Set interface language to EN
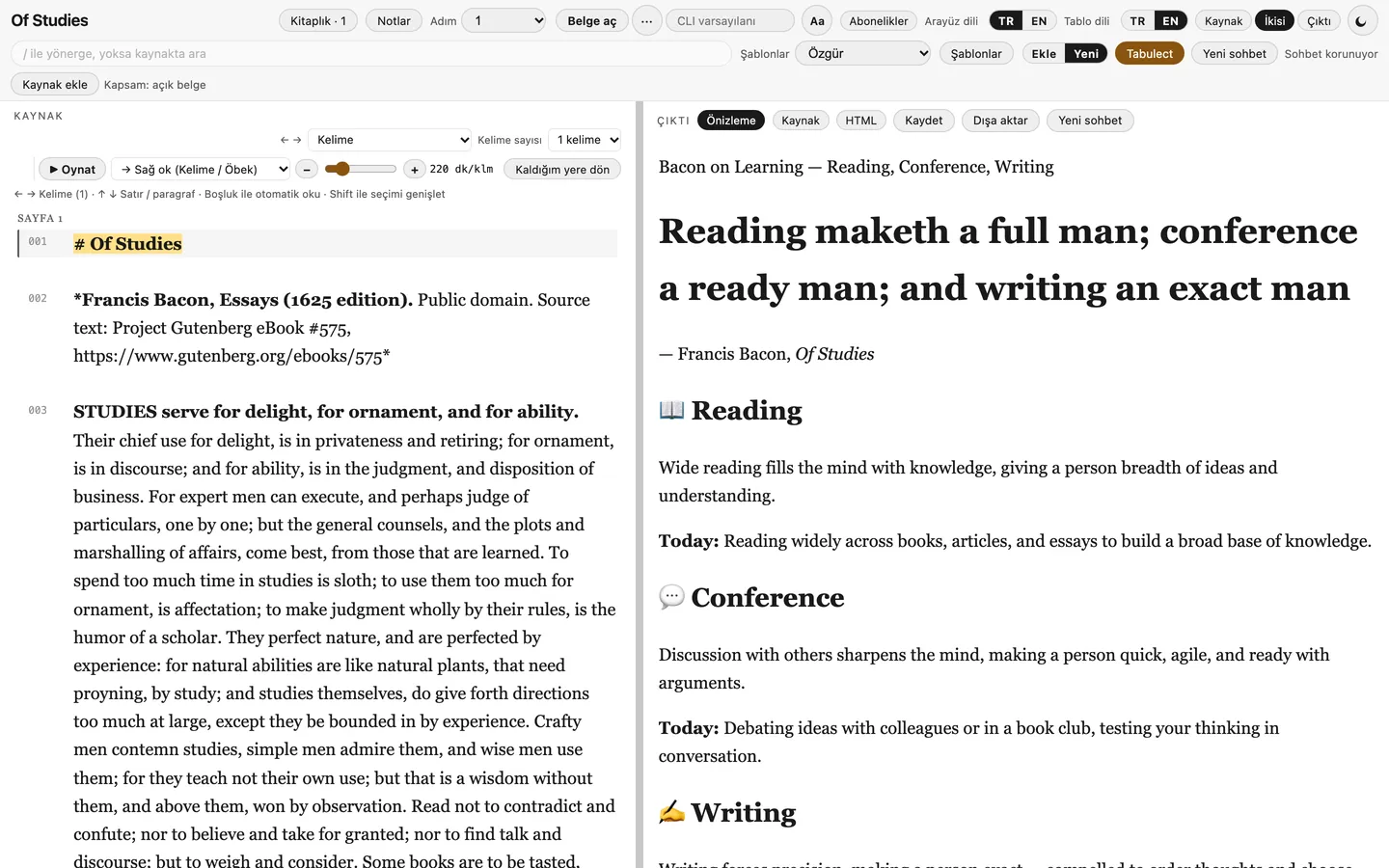 [x=1039, y=20]
